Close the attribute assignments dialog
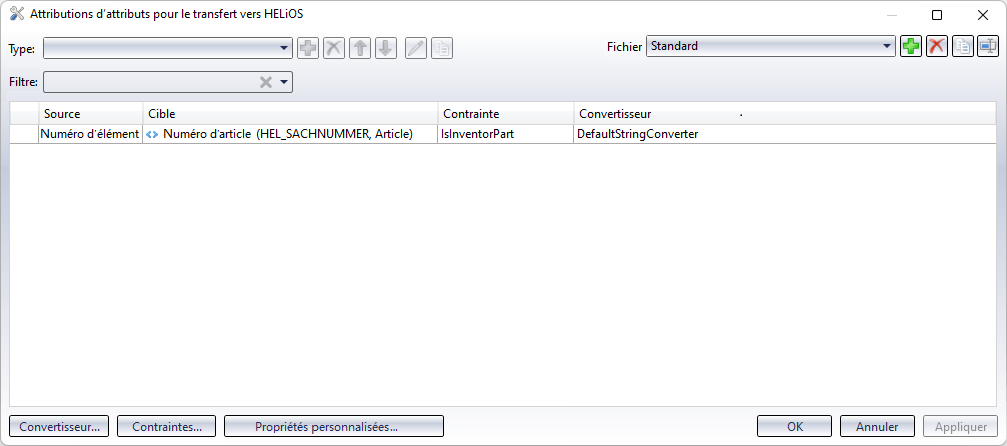 pyautogui.click(x=982, y=15)
